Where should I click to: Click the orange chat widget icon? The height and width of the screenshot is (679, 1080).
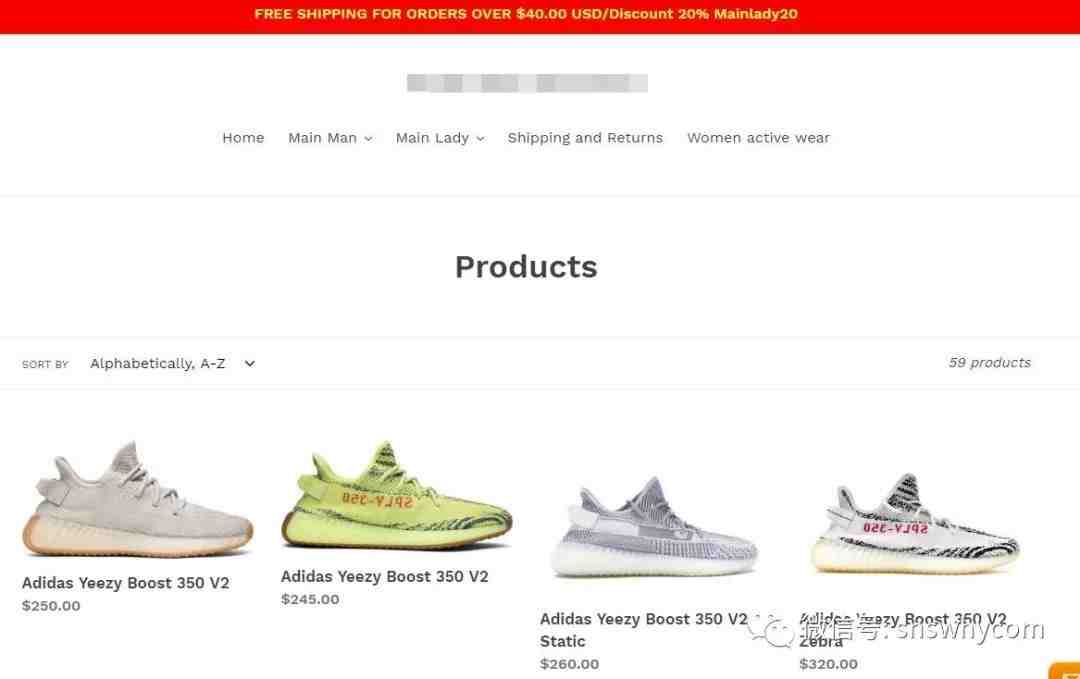coord(1065,671)
